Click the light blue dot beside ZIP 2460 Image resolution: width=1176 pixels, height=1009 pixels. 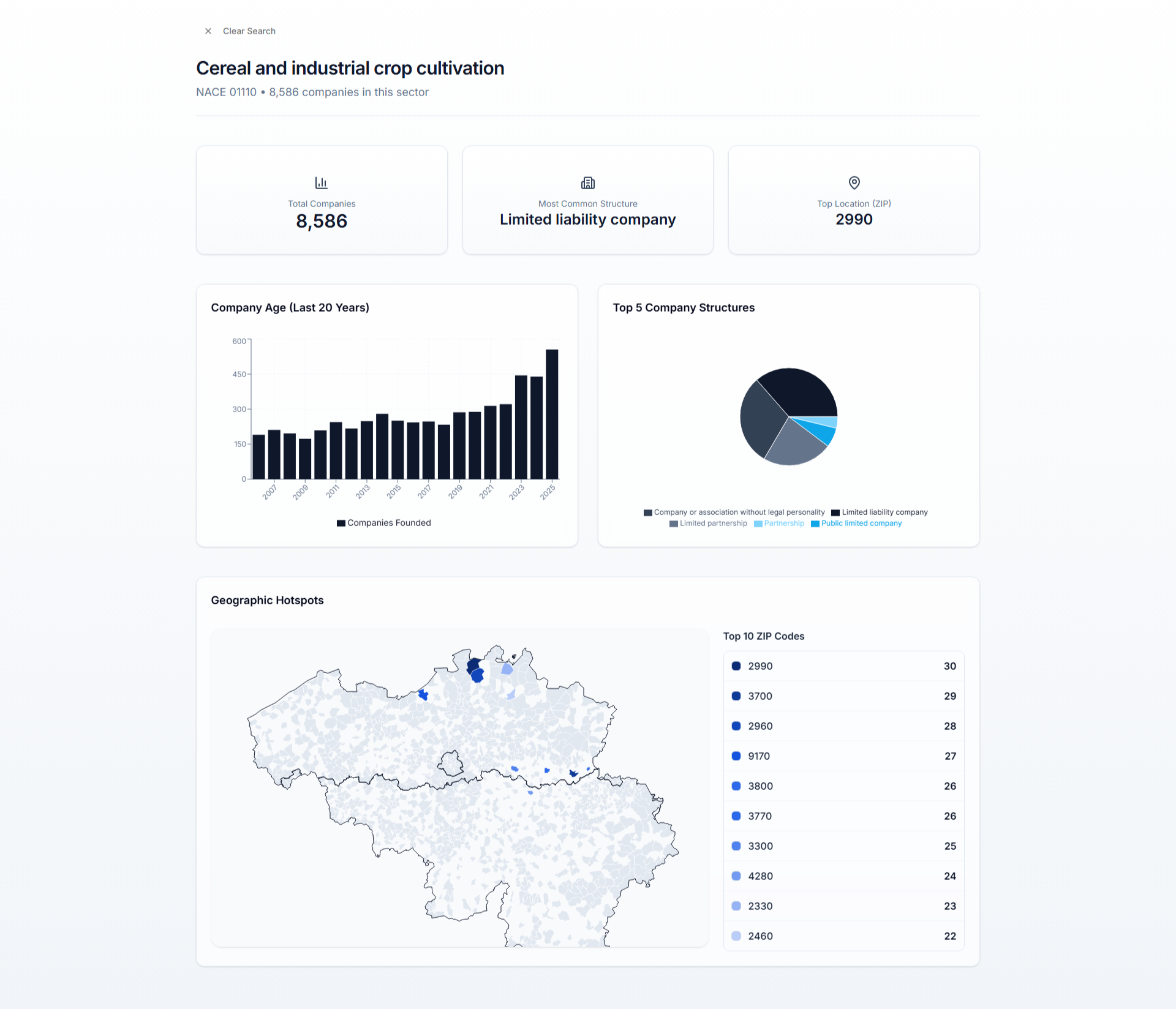[736, 936]
